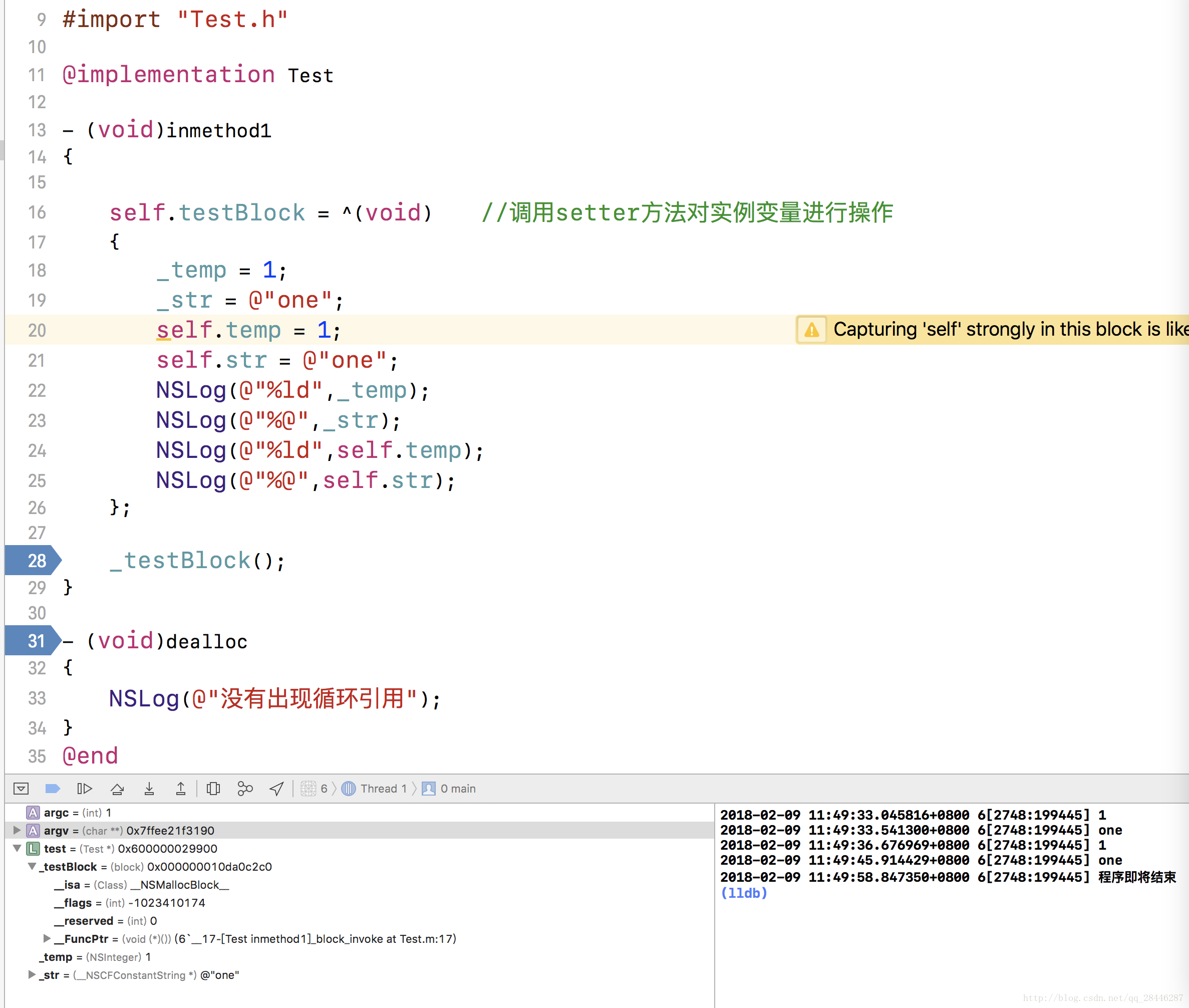Open Debug Memory Graph icon
This screenshot has height=1008, width=1189.
coord(245,789)
